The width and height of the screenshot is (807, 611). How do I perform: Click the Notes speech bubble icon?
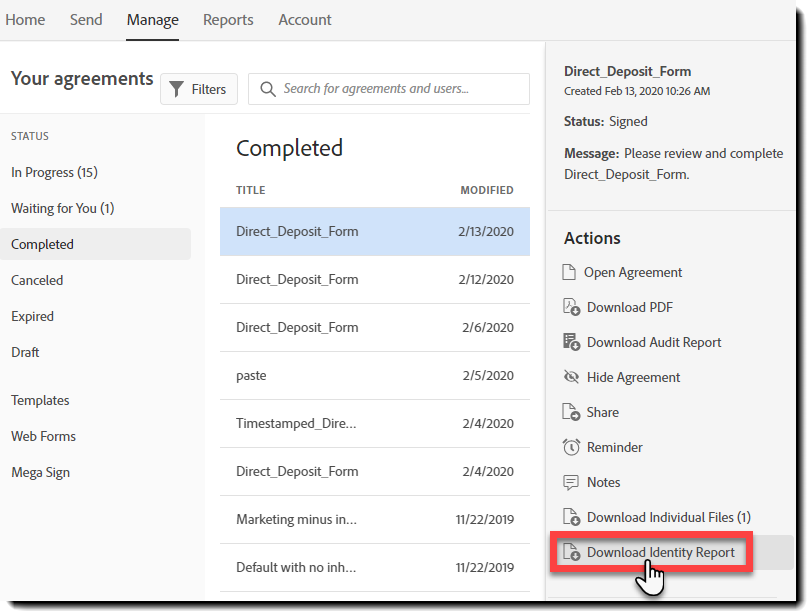[571, 482]
